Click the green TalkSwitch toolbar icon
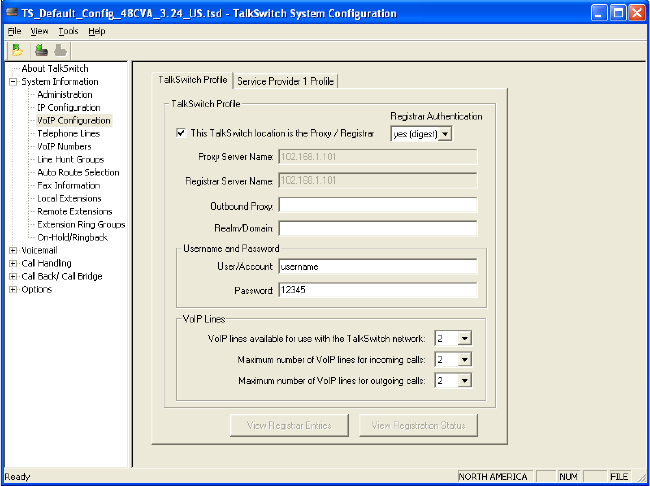 [x=41, y=51]
